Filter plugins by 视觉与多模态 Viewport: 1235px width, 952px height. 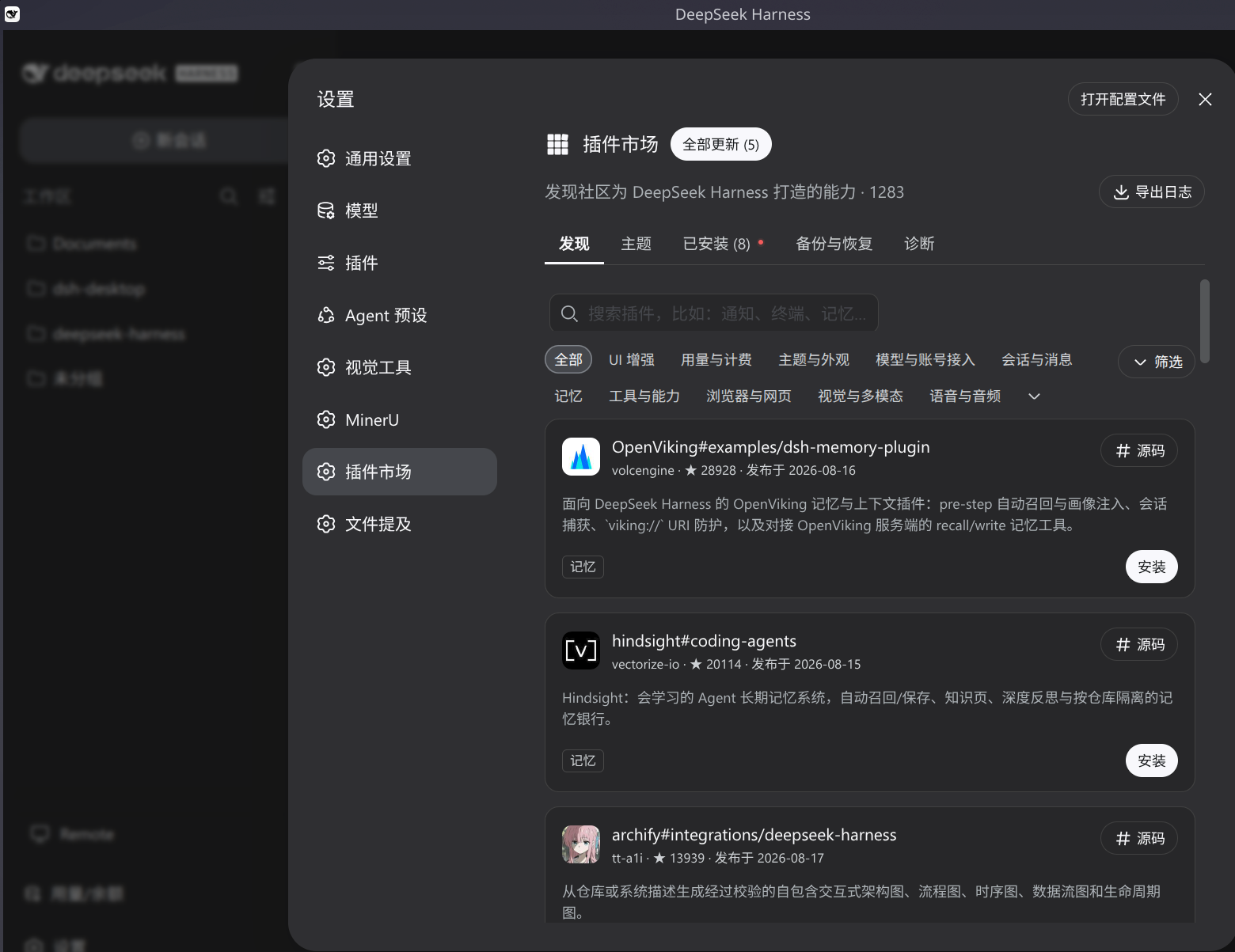(x=861, y=396)
